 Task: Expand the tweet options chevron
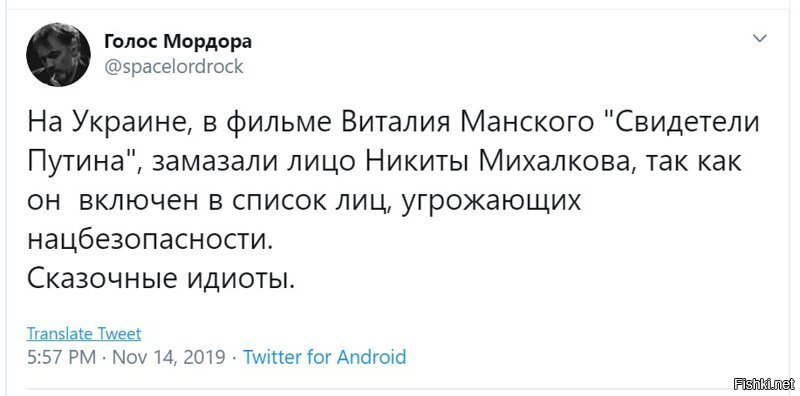click(x=760, y=38)
